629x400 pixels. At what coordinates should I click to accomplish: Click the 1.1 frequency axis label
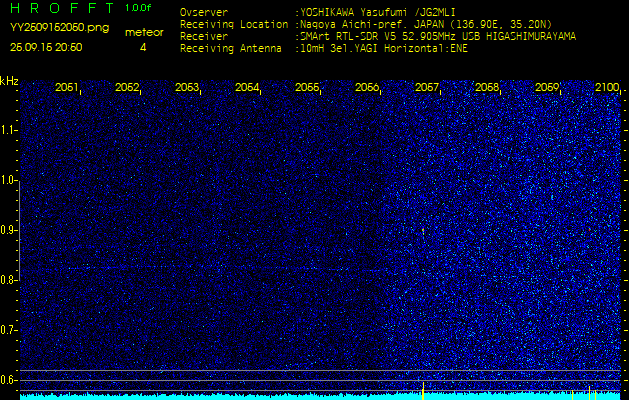(x=8, y=130)
